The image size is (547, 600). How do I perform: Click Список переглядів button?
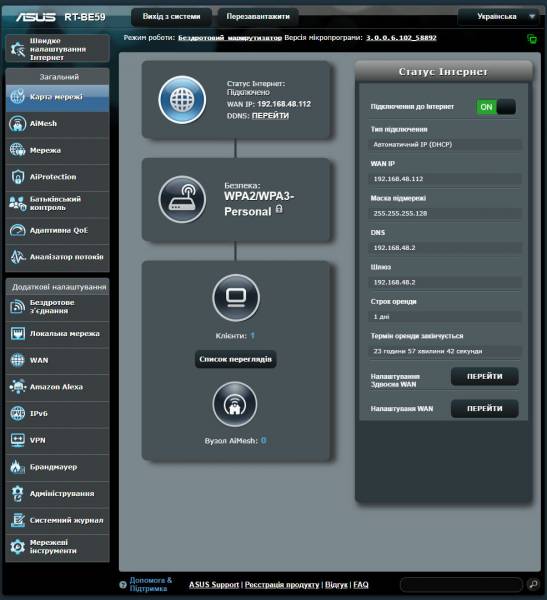[235, 359]
